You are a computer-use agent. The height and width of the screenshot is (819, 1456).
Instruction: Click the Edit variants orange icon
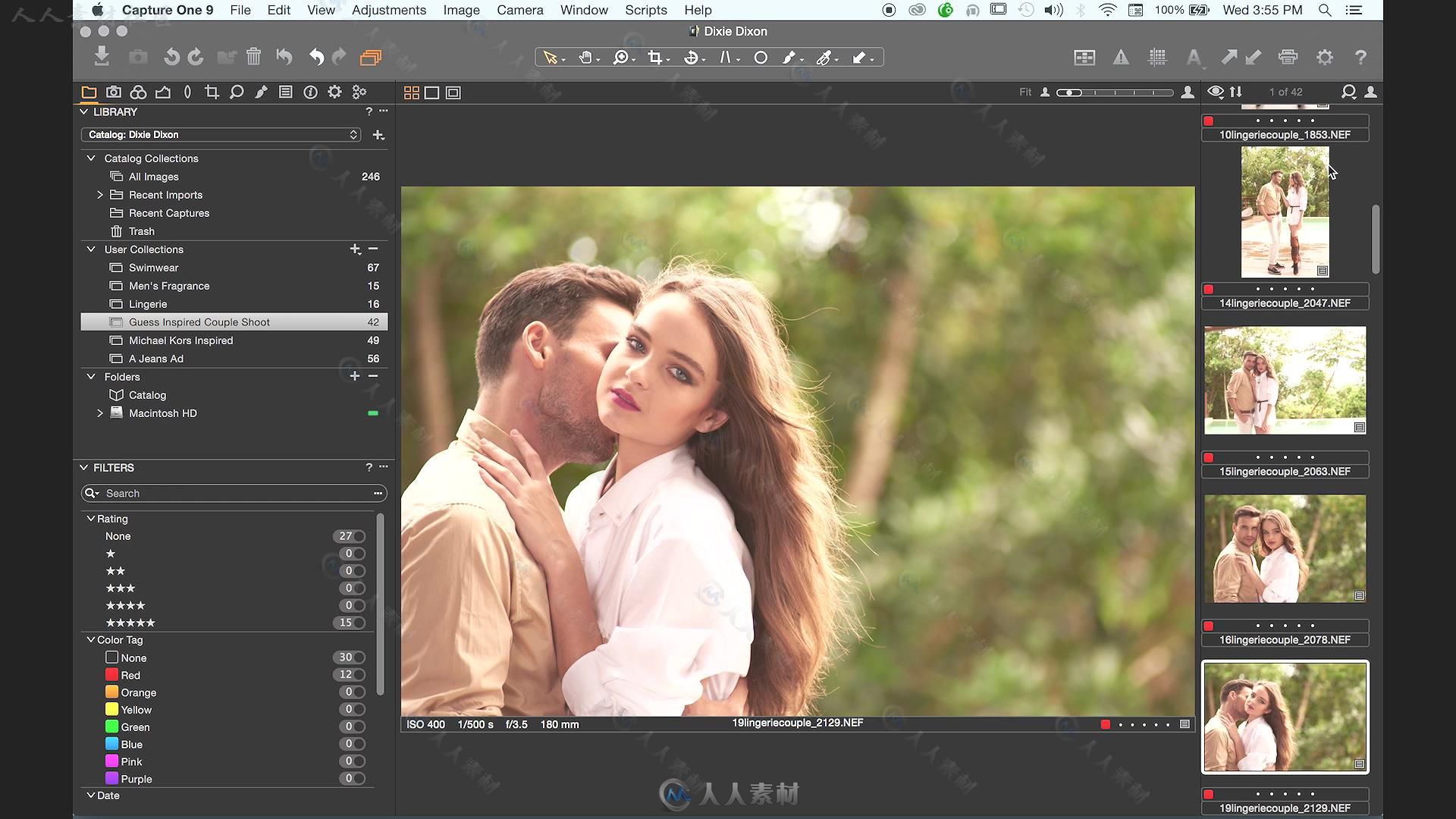coord(370,57)
